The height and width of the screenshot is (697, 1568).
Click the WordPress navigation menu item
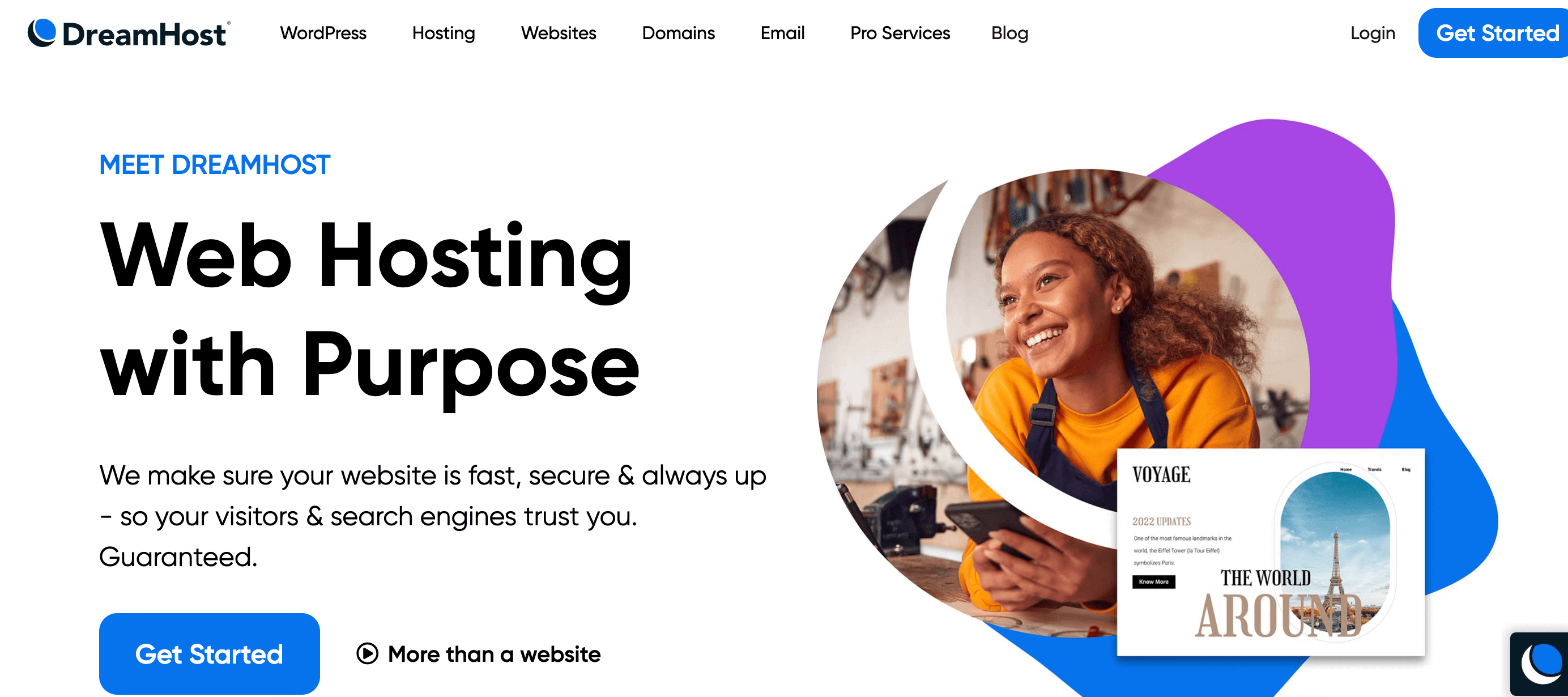[x=323, y=33]
